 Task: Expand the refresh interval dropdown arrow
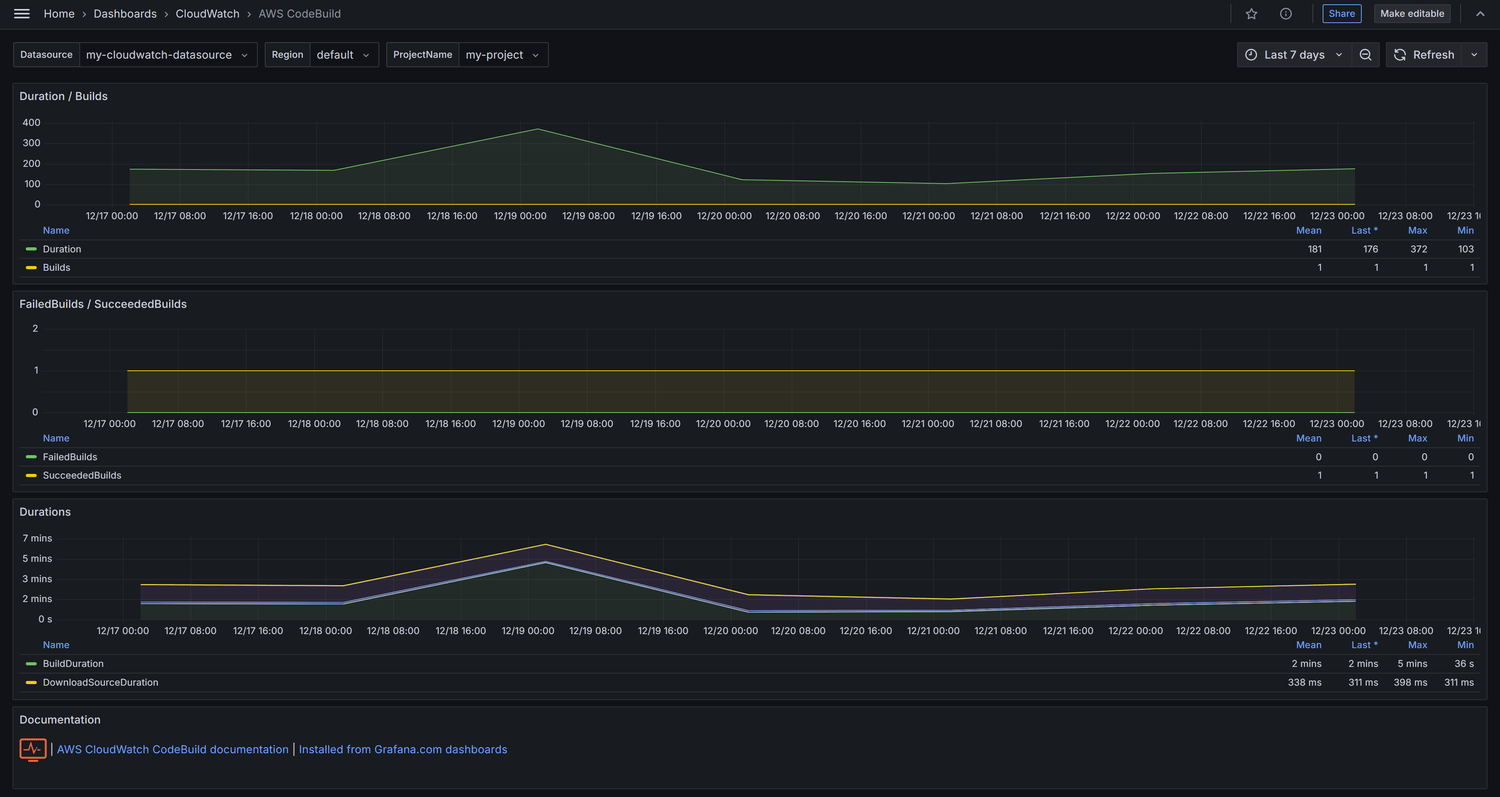pyautogui.click(x=1474, y=55)
